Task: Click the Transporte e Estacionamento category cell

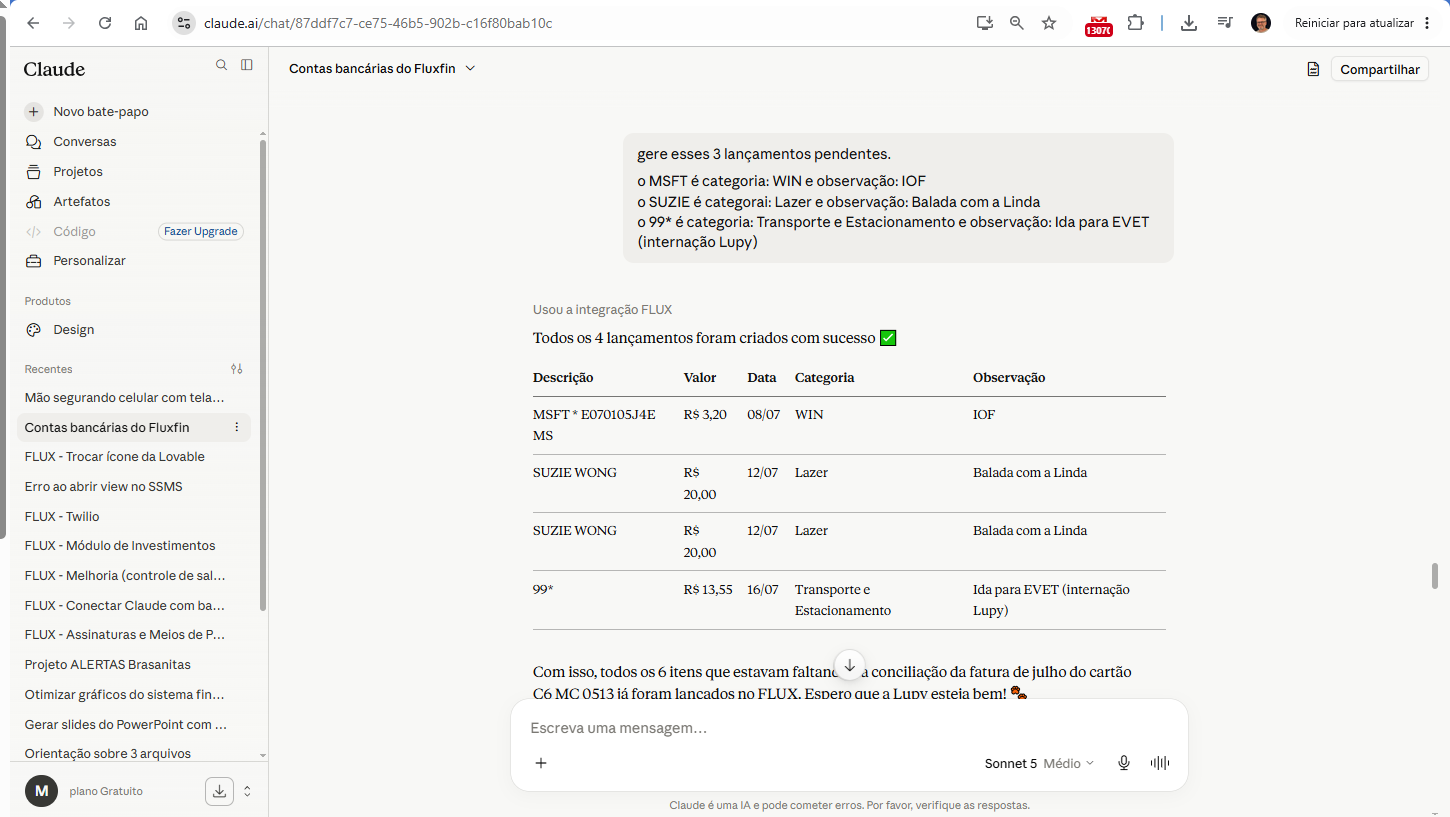Action: click(x=842, y=600)
